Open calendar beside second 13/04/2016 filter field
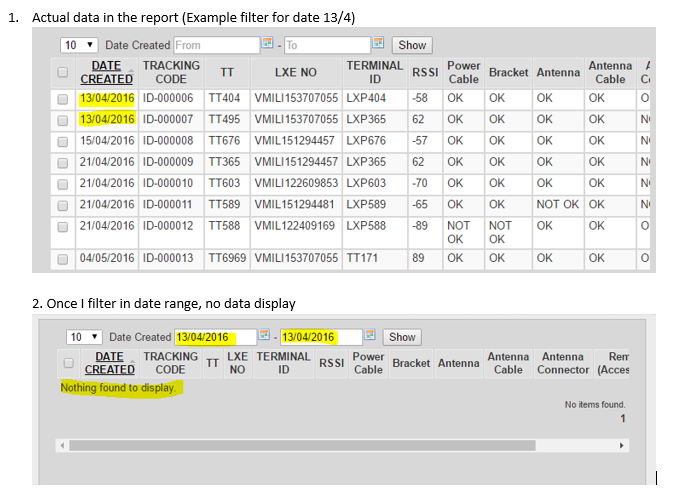This screenshot has width=681, height=500. click(369, 337)
